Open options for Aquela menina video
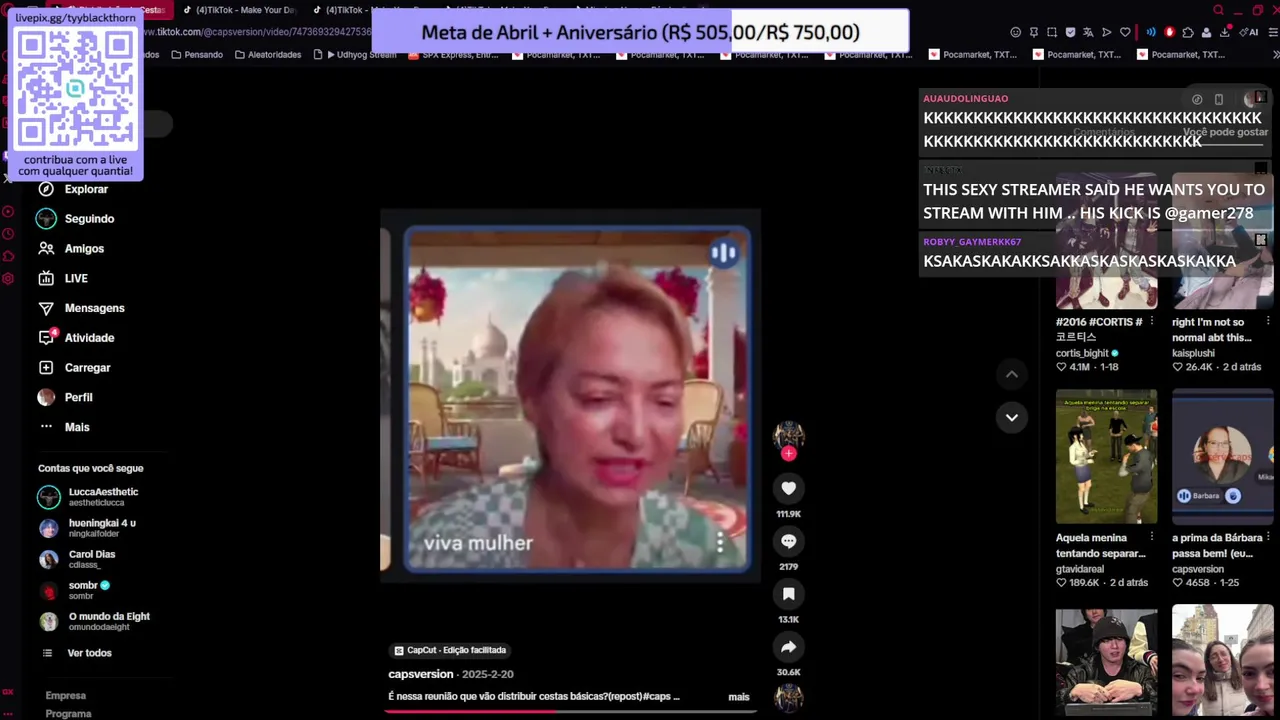The height and width of the screenshot is (720, 1280). coord(1151,537)
